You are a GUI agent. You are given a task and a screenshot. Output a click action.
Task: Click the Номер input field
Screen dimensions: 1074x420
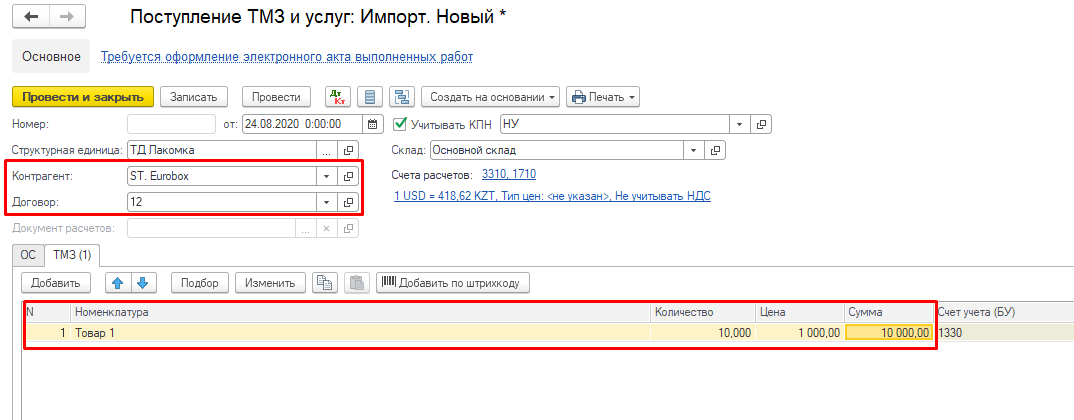point(171,125)
